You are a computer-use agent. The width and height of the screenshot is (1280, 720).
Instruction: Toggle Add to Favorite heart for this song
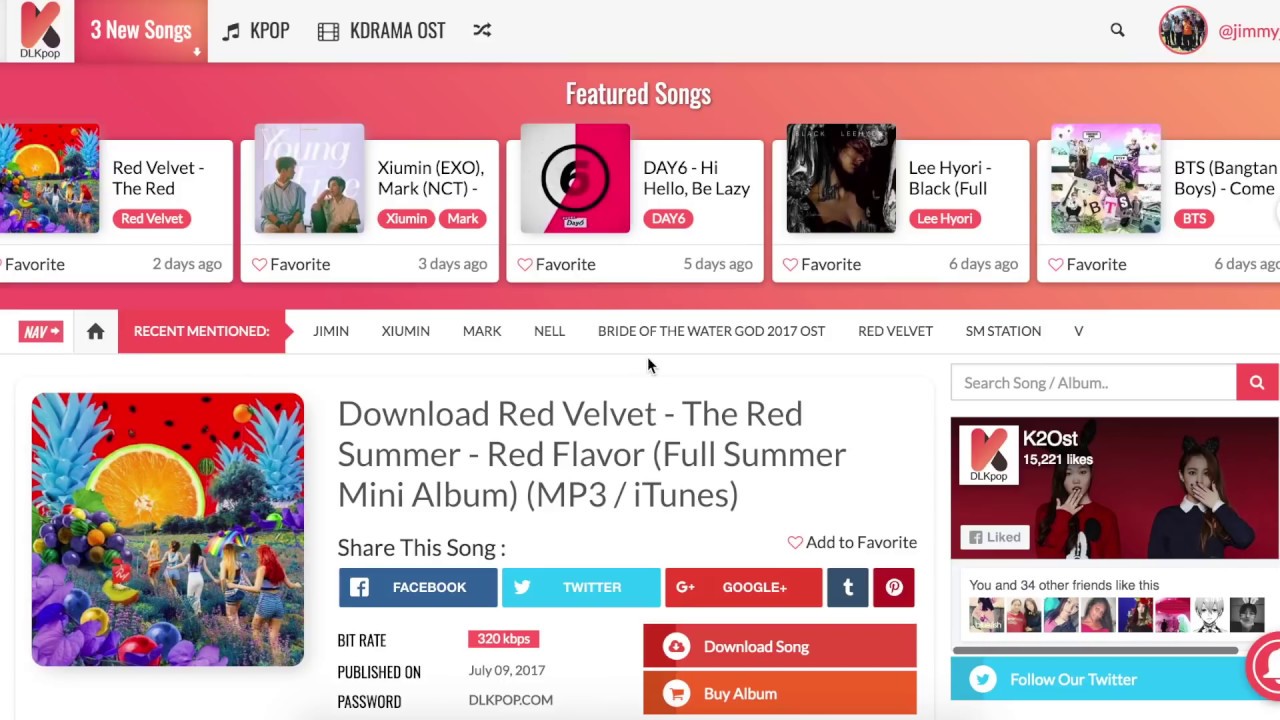[x=852, y=542]
